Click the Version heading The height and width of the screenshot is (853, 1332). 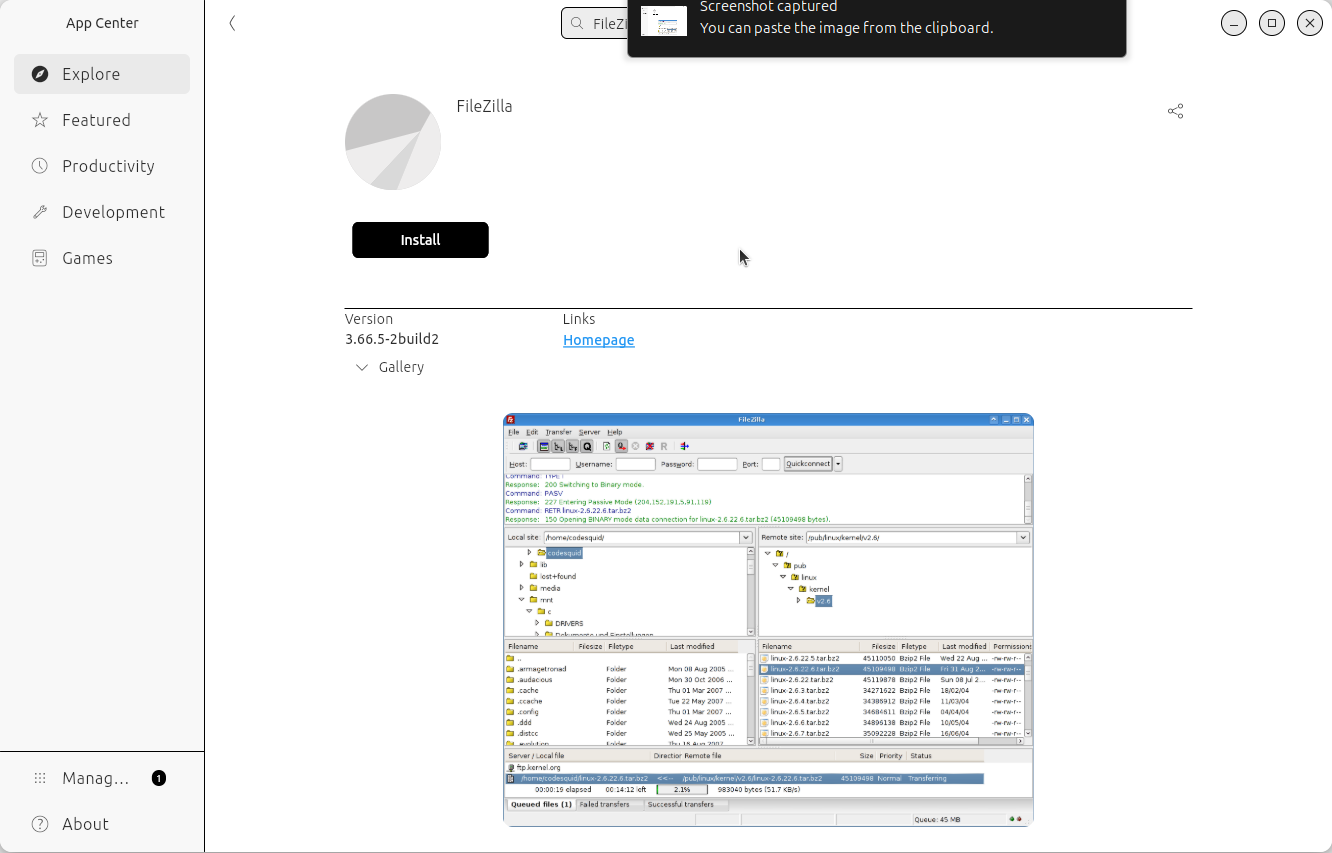(x=369, y=319)
